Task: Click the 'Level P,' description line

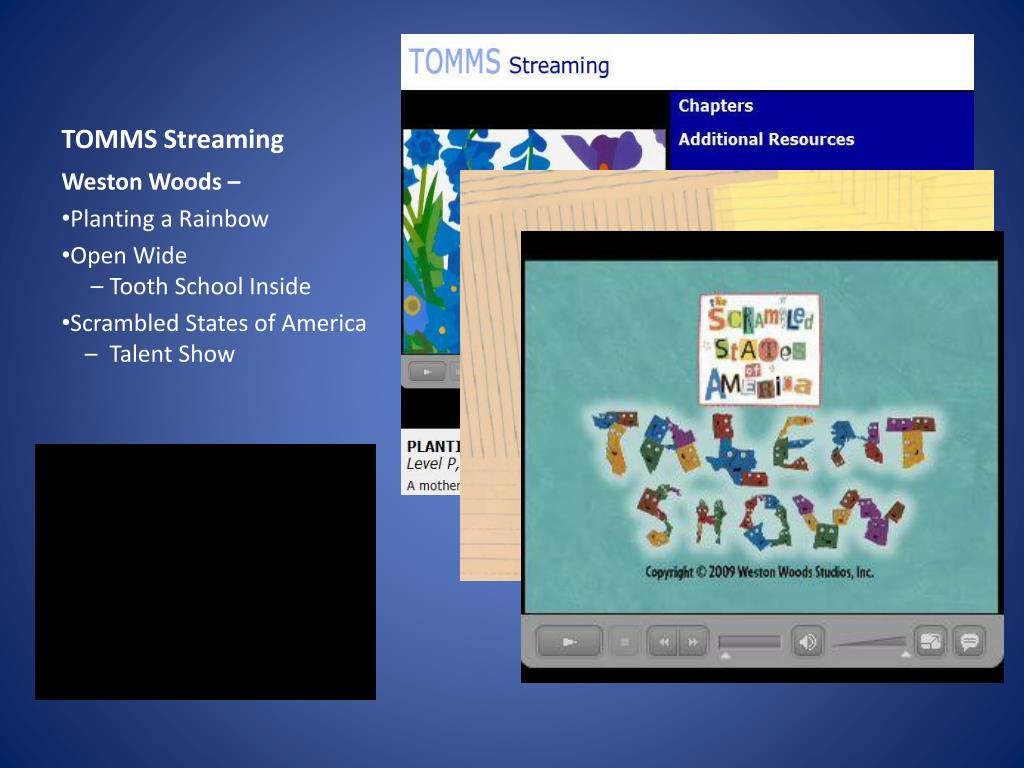Action: pyautogui.click(x=433, y=464)
